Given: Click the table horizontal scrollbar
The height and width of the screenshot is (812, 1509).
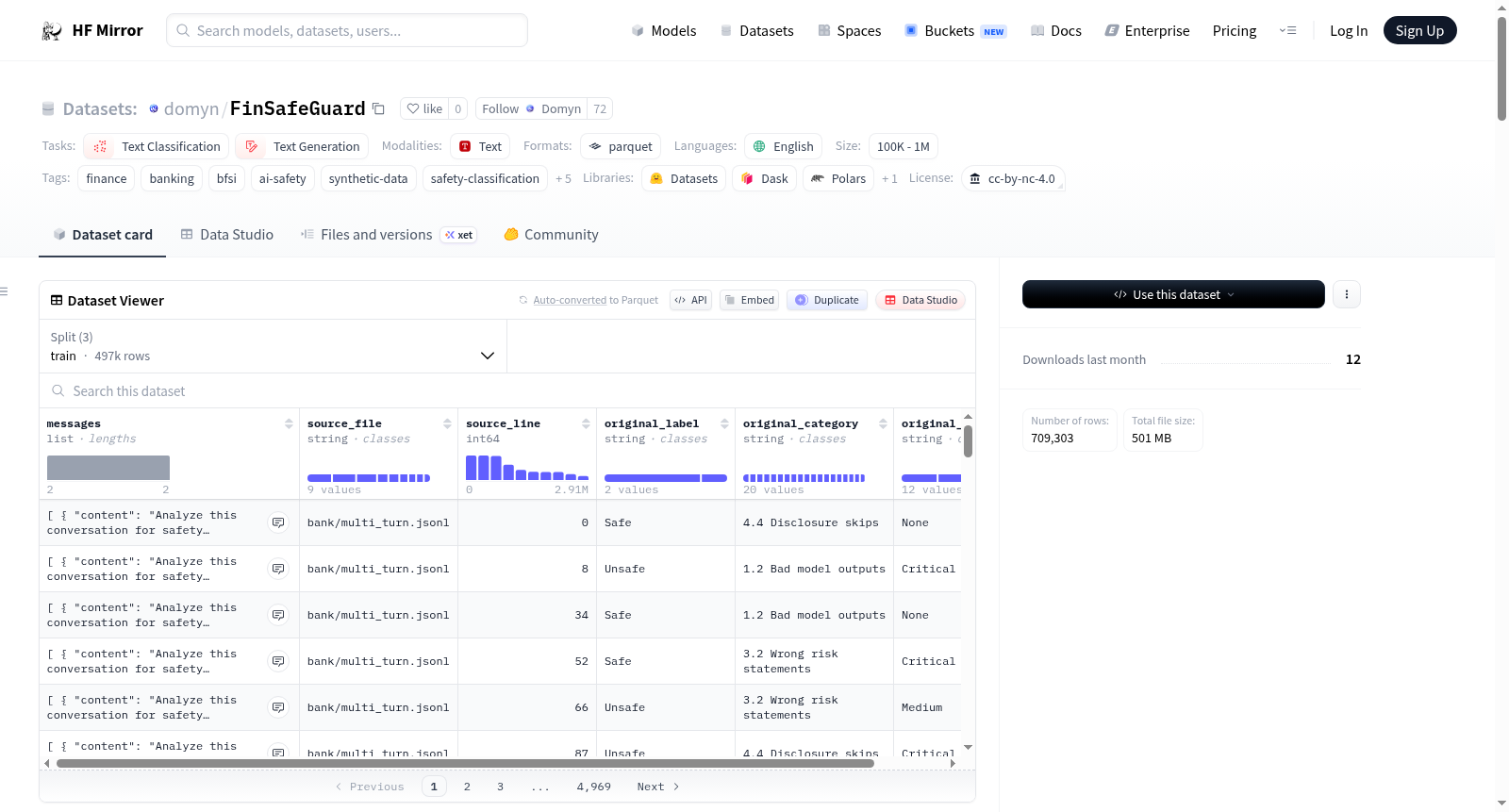Looking at the screenshot, I should tap(465, 763).
